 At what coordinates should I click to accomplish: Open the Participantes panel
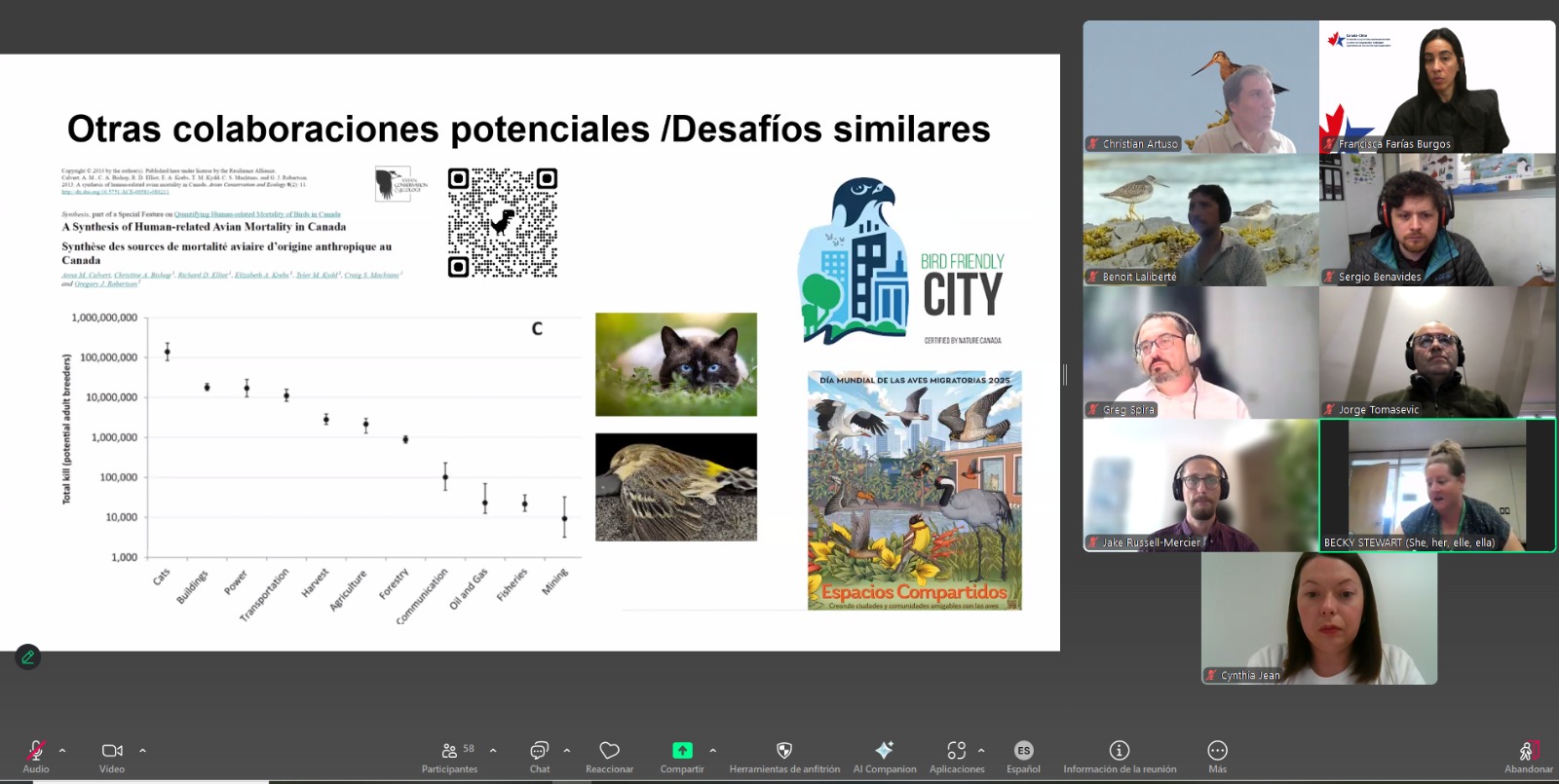(x=450, y=756)
